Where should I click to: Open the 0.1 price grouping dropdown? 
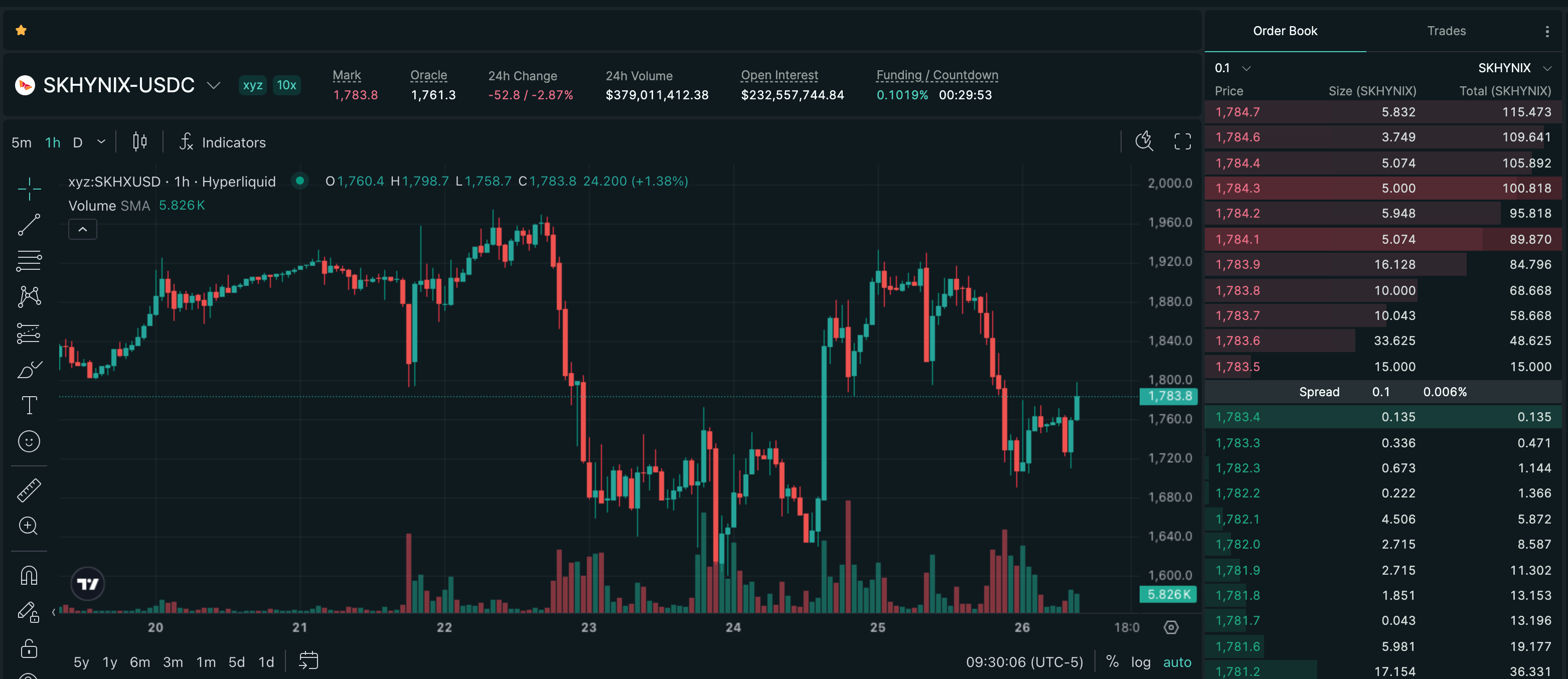[x=1231, y=68]
